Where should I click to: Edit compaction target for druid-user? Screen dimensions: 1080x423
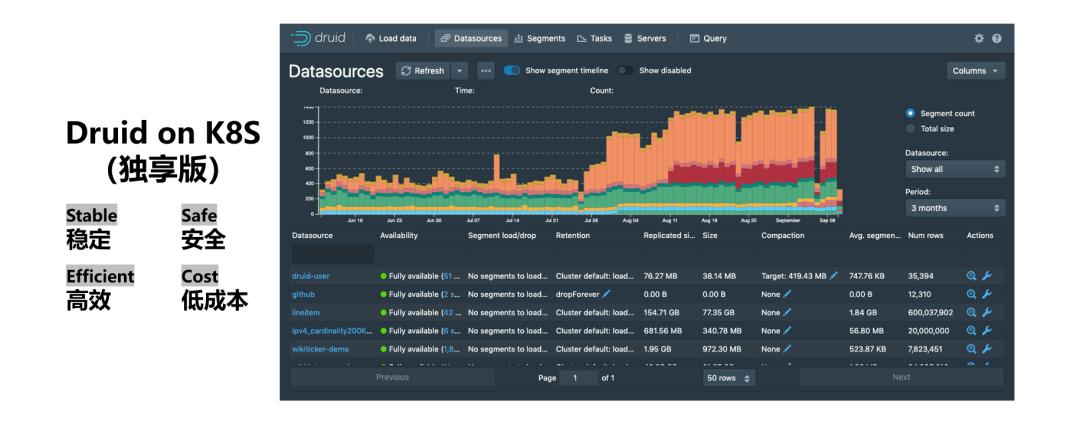[834, 276]
